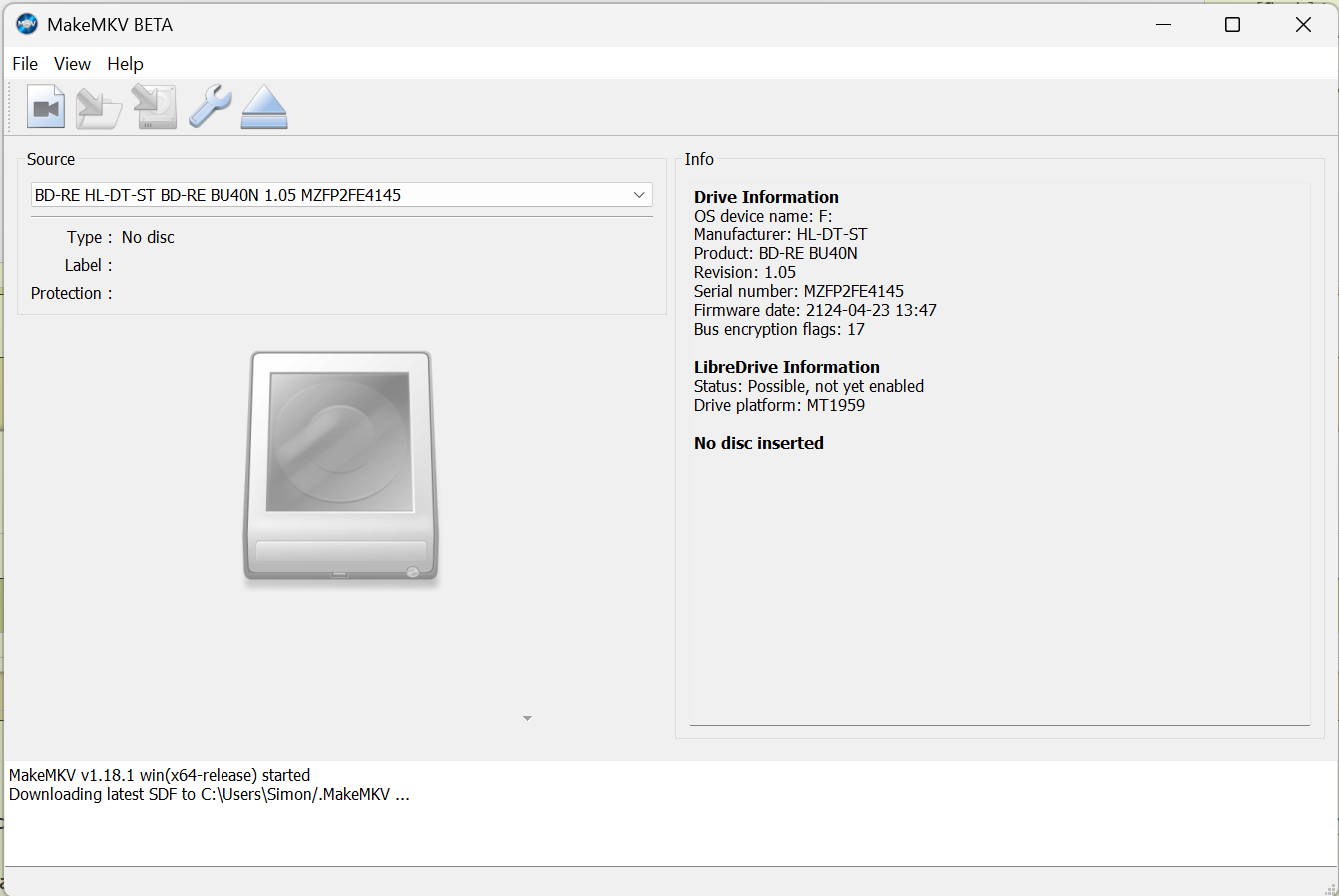This screenshot has width=1339, height=896.
Task: Maximize the MakeMKV window
Action: pyautogui.click(x=1232, y=25)
